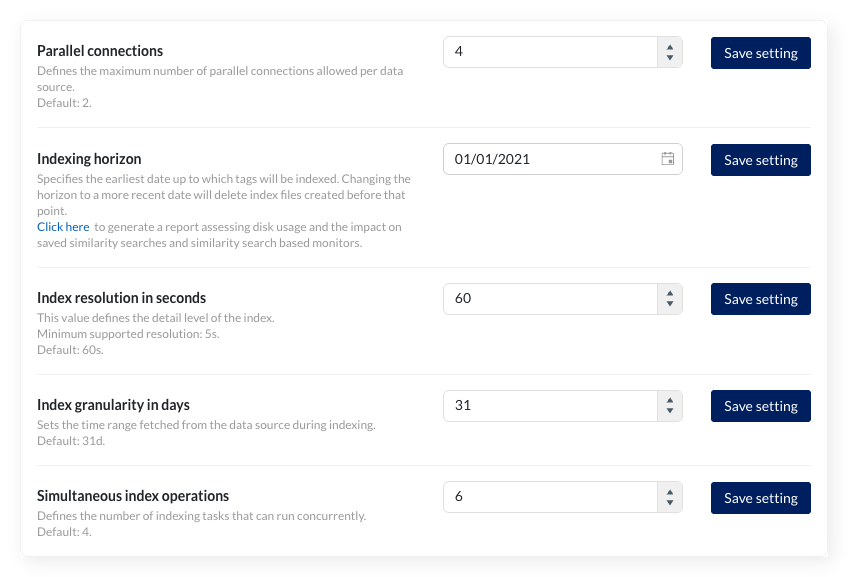
Task: Decrement Index resolution using the down arrow
Action: [x=669, y=304]
